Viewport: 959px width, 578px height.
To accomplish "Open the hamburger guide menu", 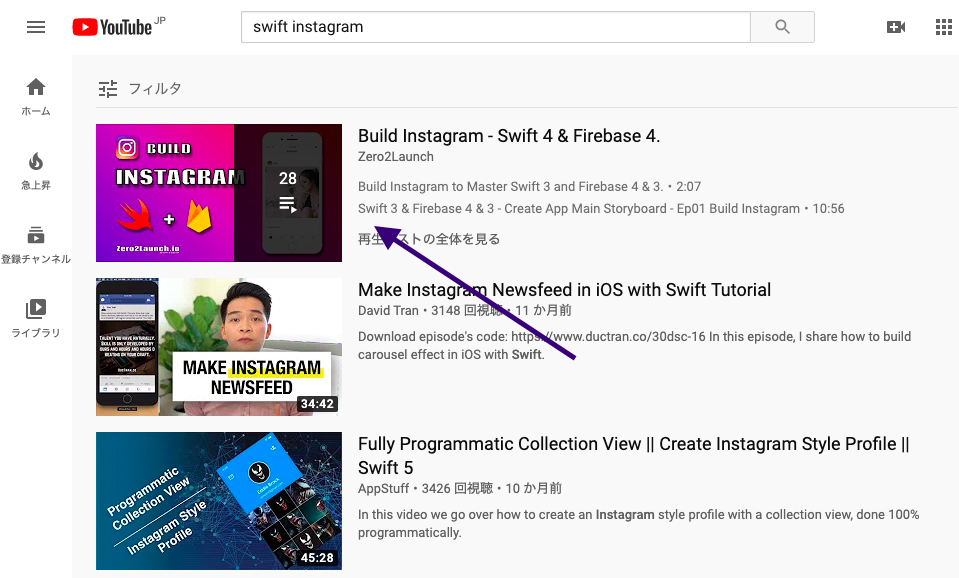I will tap(36, 27).
